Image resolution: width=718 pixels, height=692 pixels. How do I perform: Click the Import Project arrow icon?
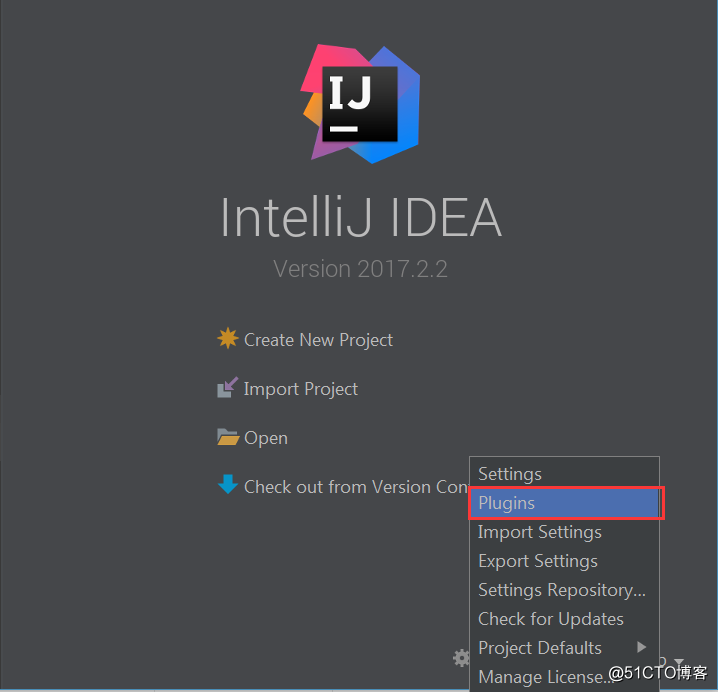[x=228, y=387]
